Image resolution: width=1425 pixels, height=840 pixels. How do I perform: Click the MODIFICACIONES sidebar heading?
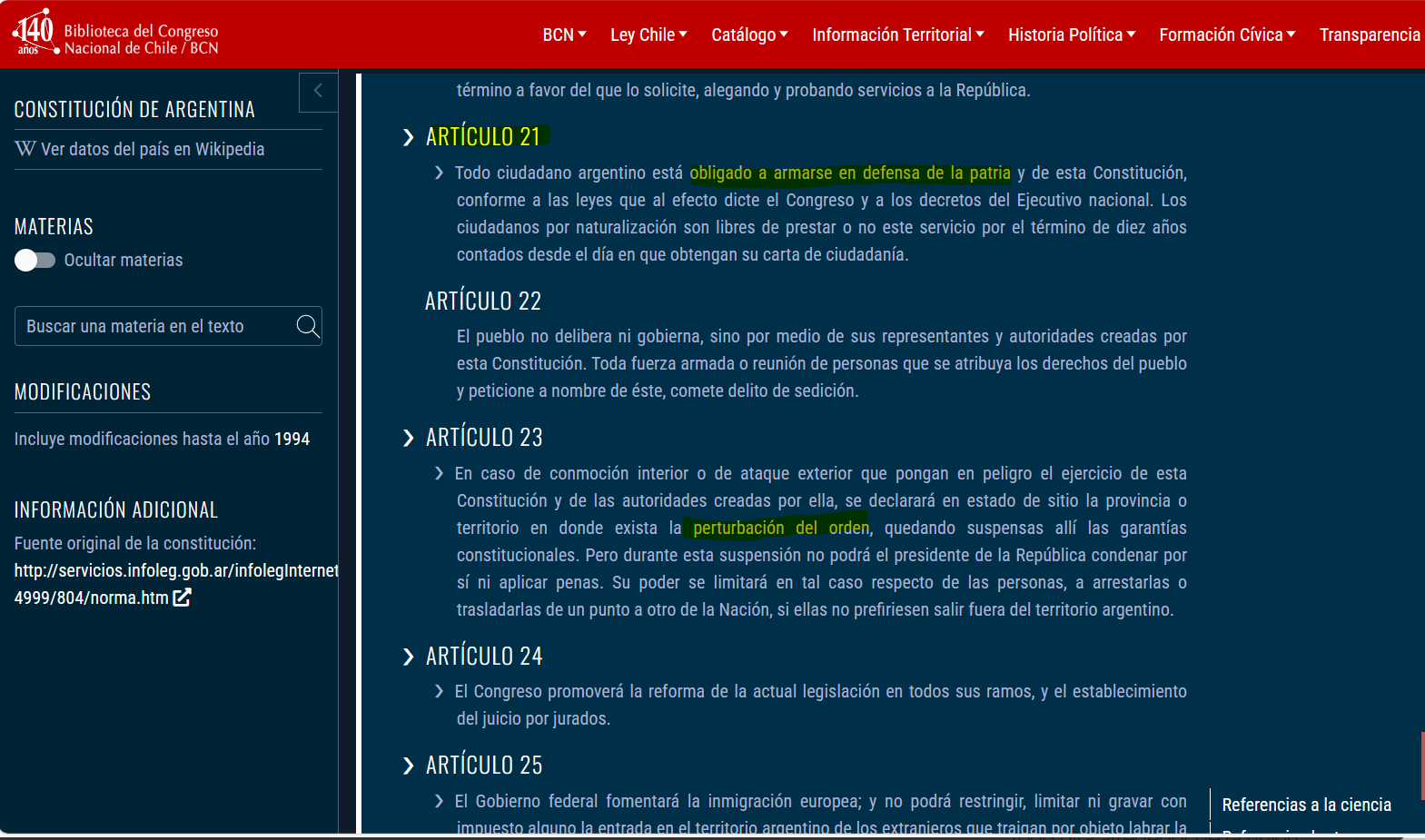pos(83,392)
